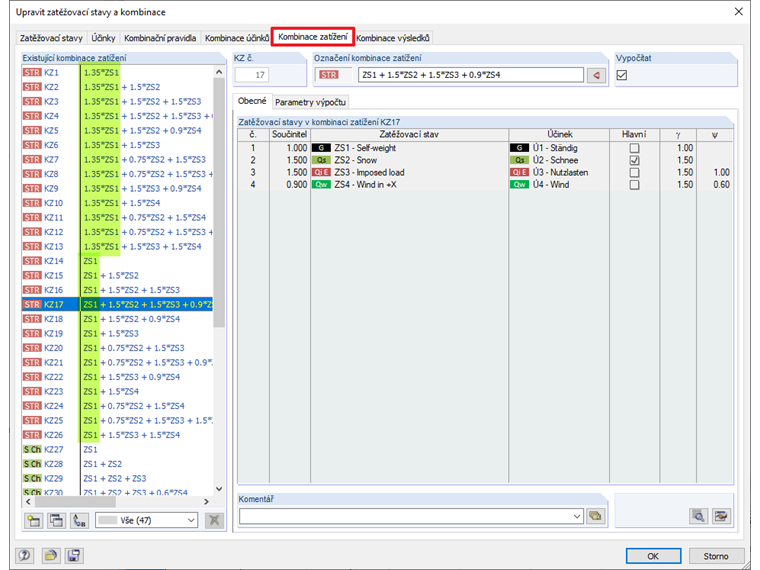Toggle Hlavní checkbox for ZS4 - Wind
This screenshot has width=760, height=570.
(634, 185)
